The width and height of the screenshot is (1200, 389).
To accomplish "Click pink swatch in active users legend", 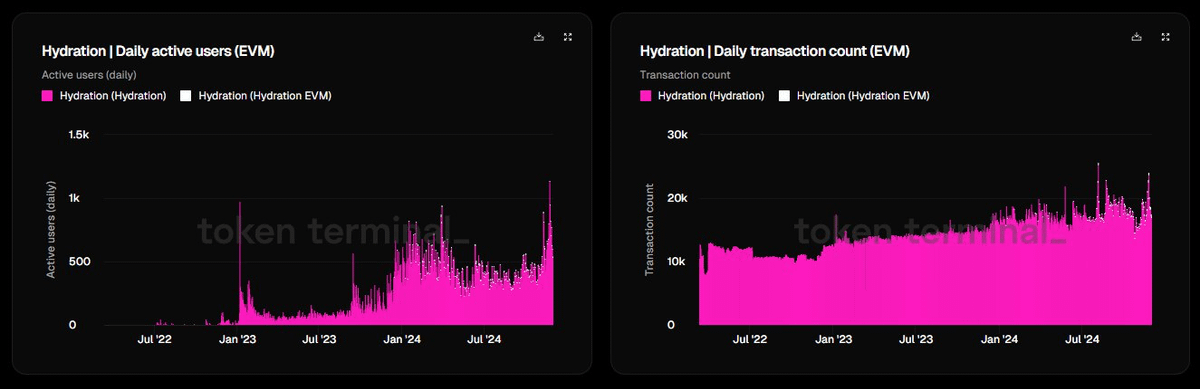I will click(x=47, y=96).
